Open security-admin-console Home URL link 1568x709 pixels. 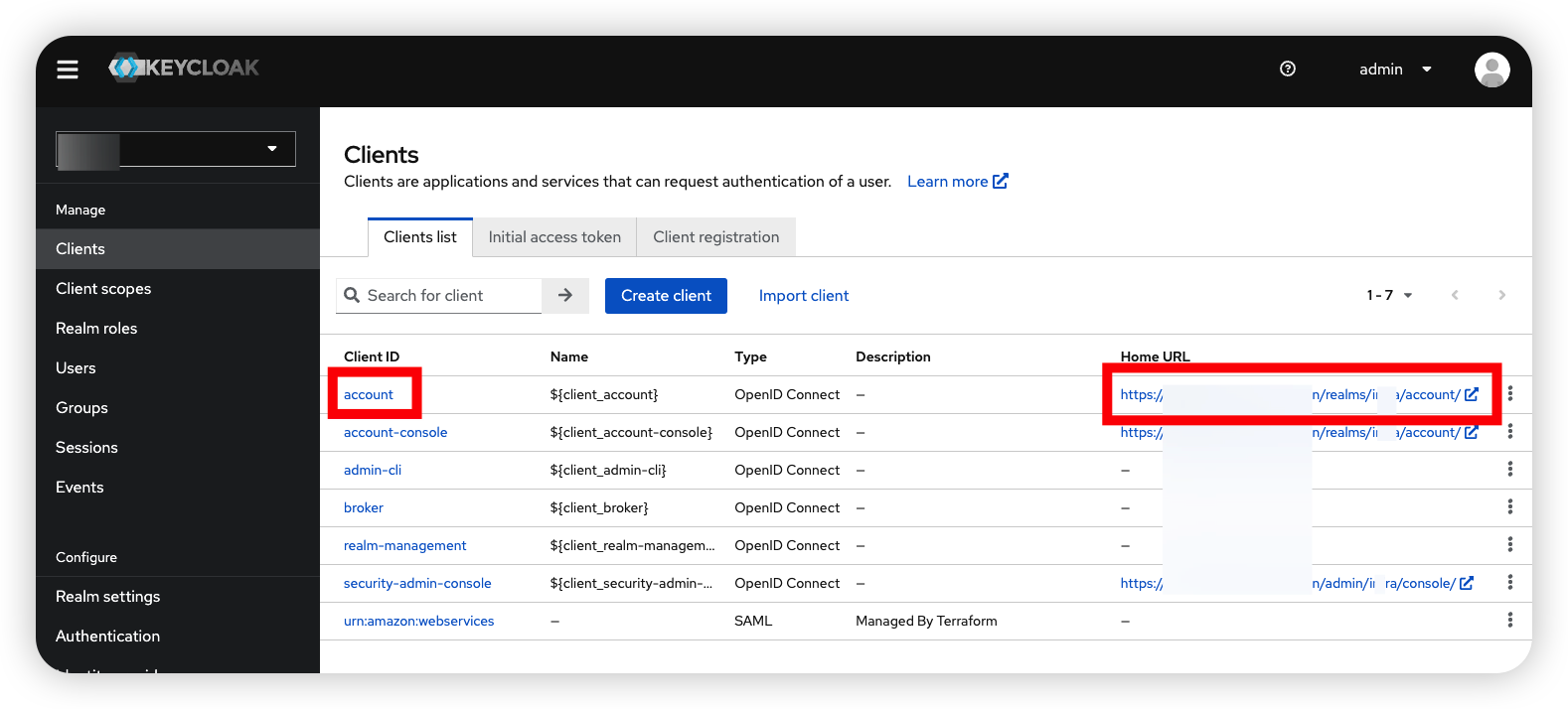click(x=1297, y=584)
